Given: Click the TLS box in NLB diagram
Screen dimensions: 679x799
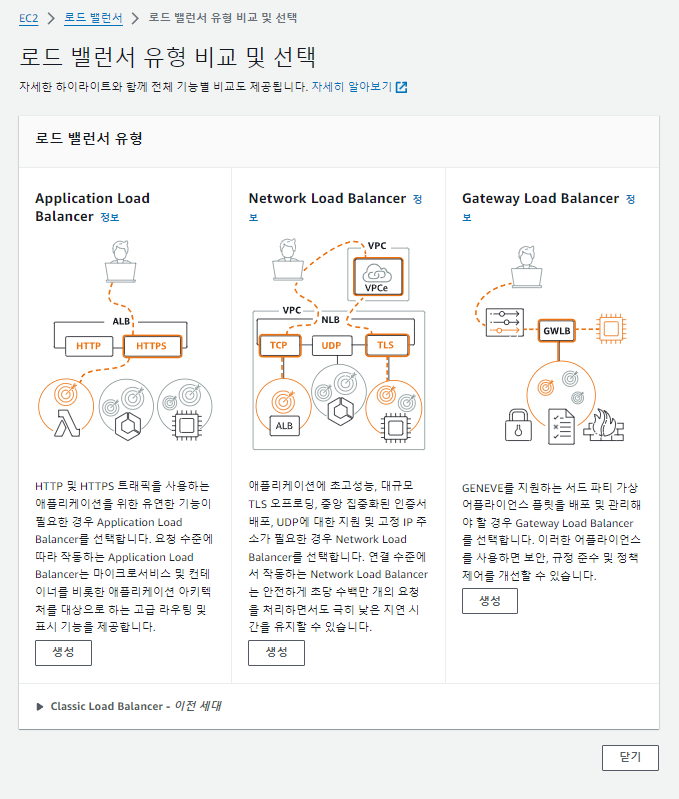Looking at the screenshot, I should pyautogui.click(x=386, y=345).
